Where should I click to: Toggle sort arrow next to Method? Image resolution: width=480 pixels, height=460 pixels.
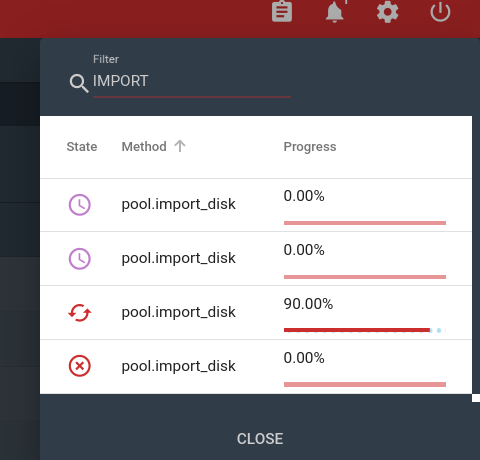[x=180, y=146]
